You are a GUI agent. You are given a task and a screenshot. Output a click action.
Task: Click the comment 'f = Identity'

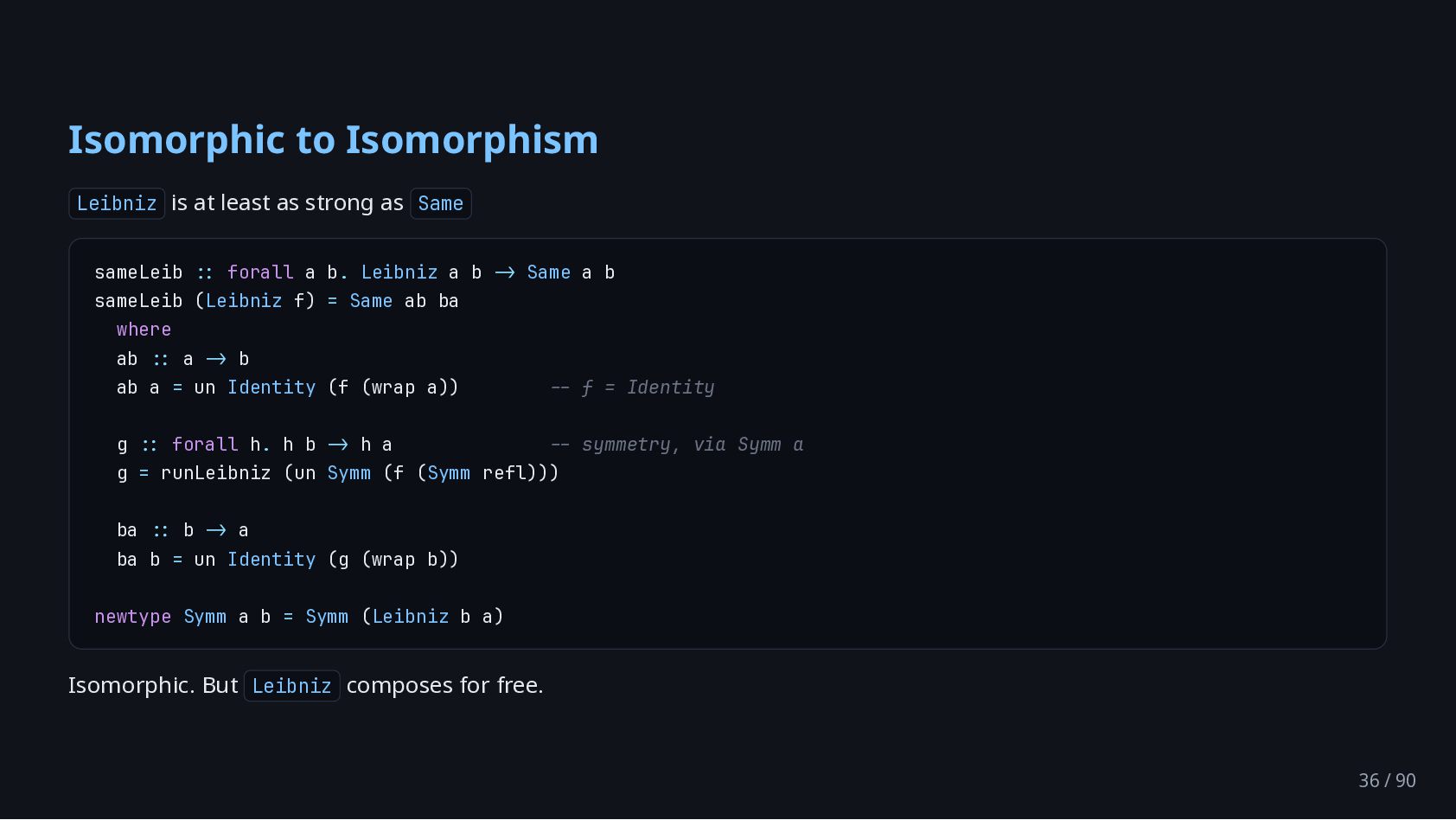[x=633, y=388]
